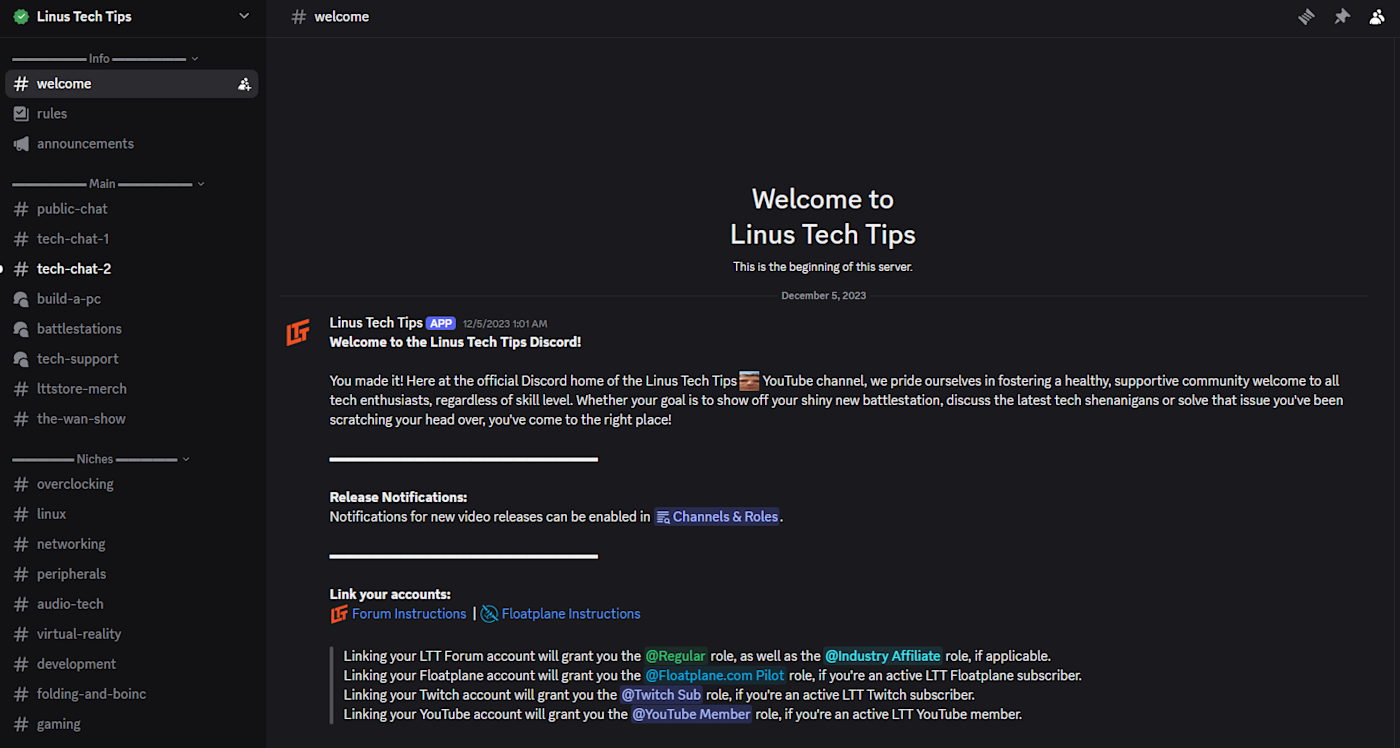Click the @Twitch Sub role mention

661,695
